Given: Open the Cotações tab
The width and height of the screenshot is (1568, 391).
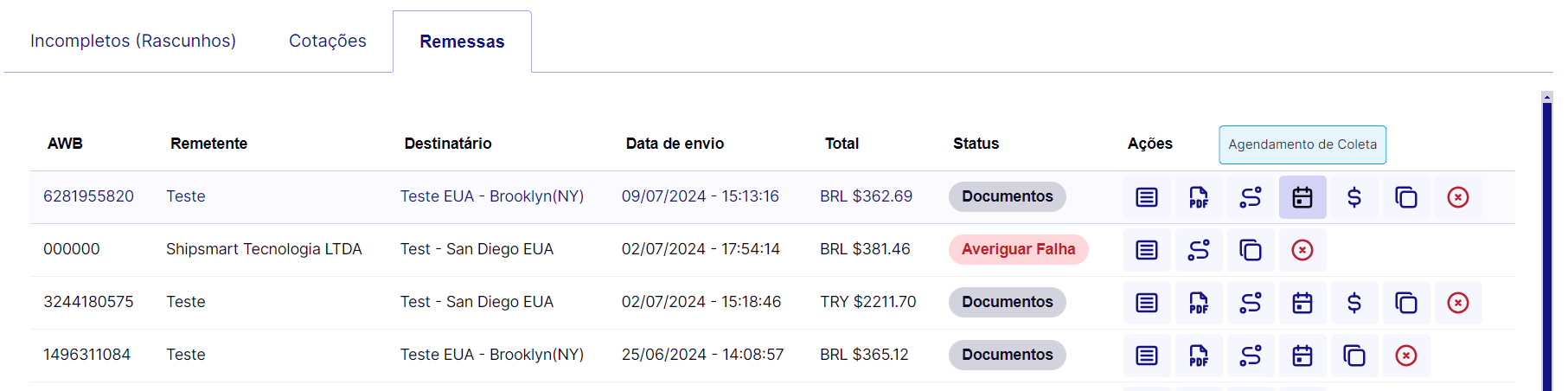Looking at the screenshot, I should pyautogui.click(x=328, y=42).
